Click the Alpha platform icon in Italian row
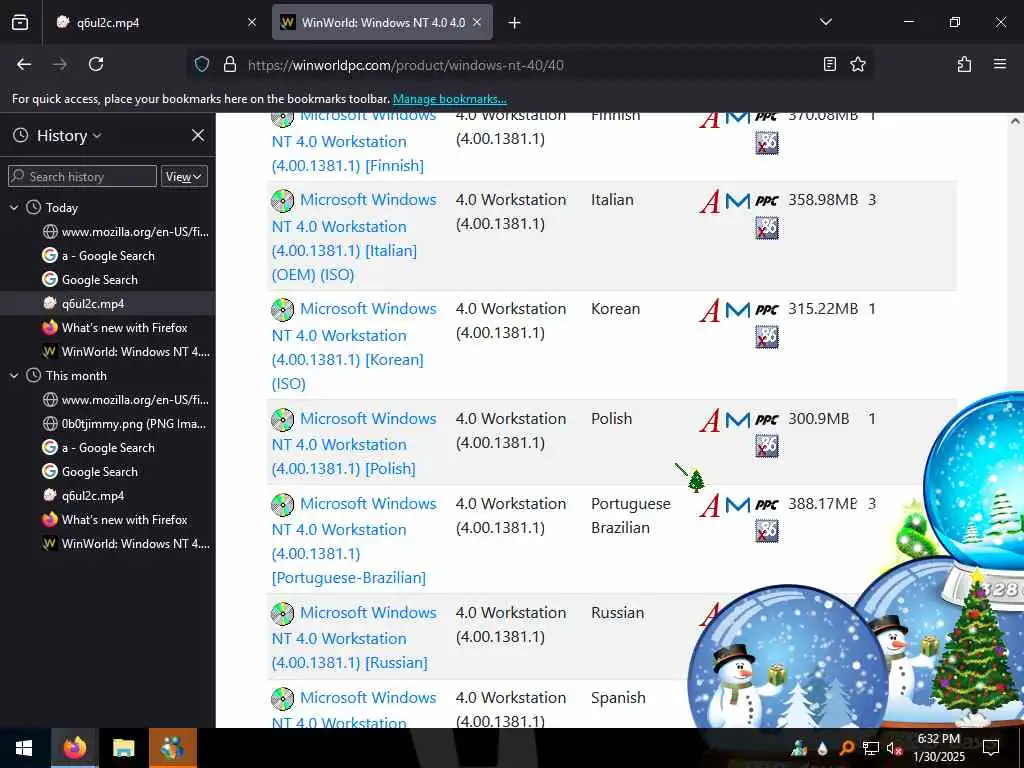The width and height of the screenshot is (1024, 768). [710, 201]
